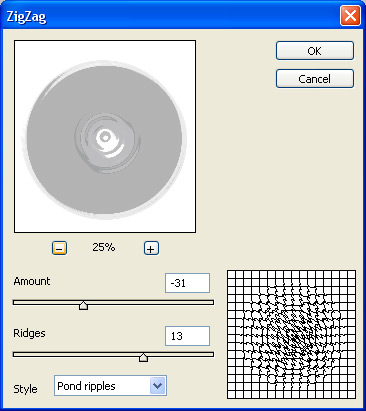Click the Amount label text
Screen dimensions: 366x411
(x=32, y=281)
